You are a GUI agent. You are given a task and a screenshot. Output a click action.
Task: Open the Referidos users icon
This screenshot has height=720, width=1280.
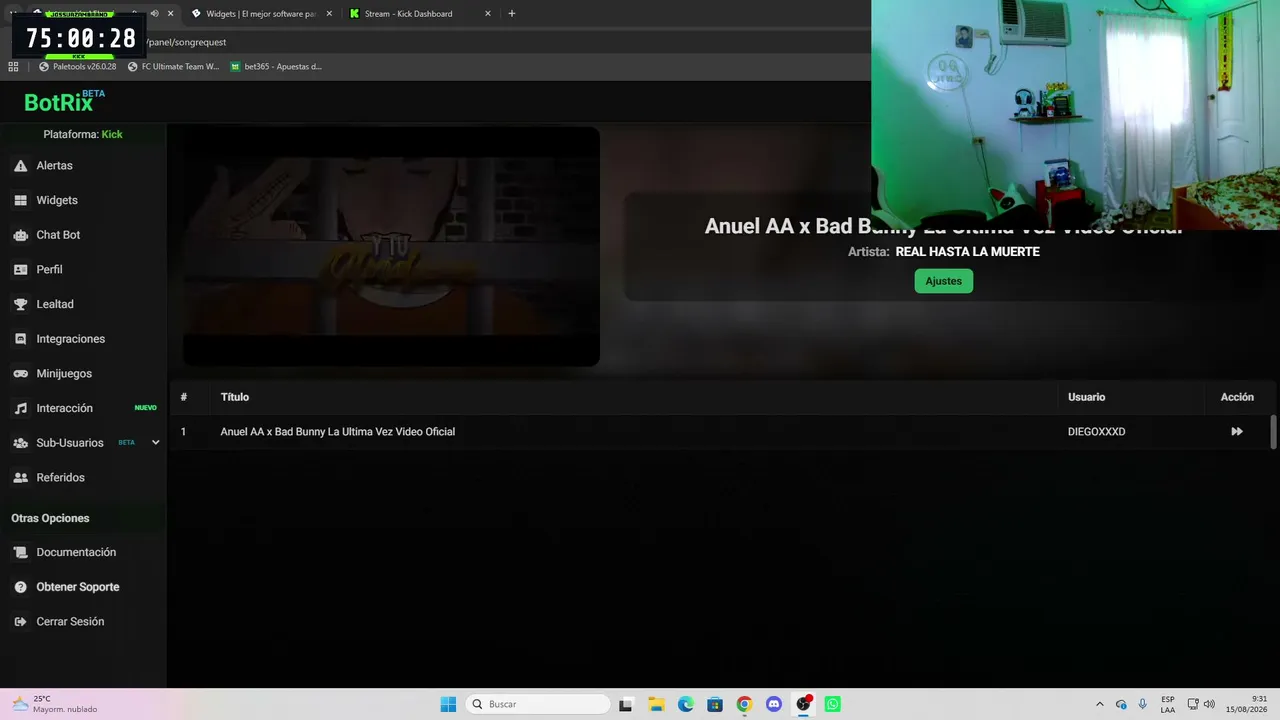tap(20, 478)
